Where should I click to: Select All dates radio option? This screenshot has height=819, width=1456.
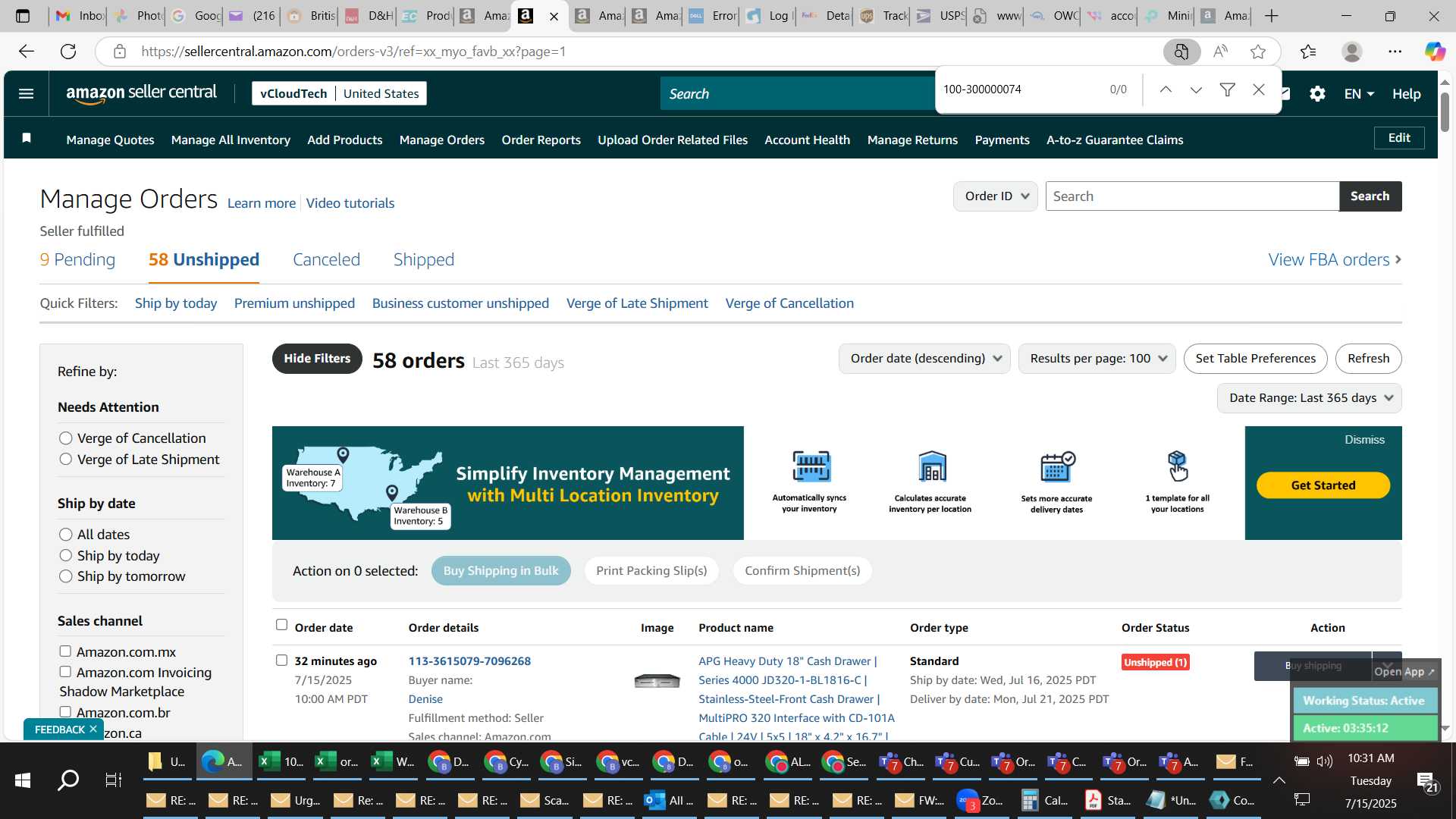(x=66, y=535)
